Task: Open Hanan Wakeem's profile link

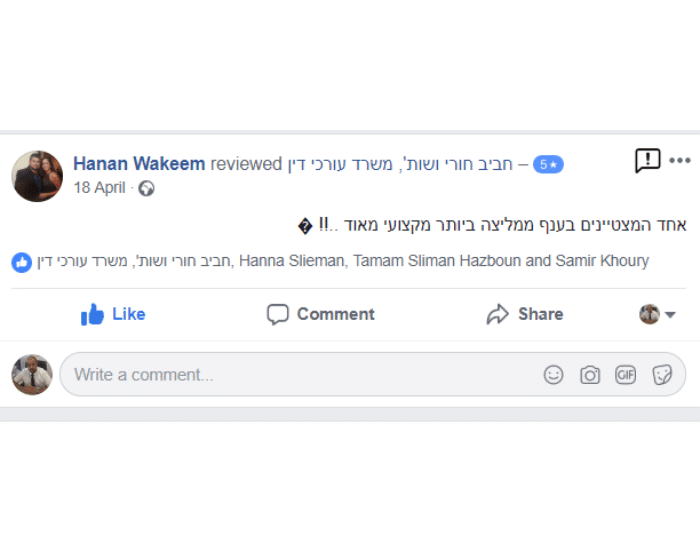Action: coord(139,164)
